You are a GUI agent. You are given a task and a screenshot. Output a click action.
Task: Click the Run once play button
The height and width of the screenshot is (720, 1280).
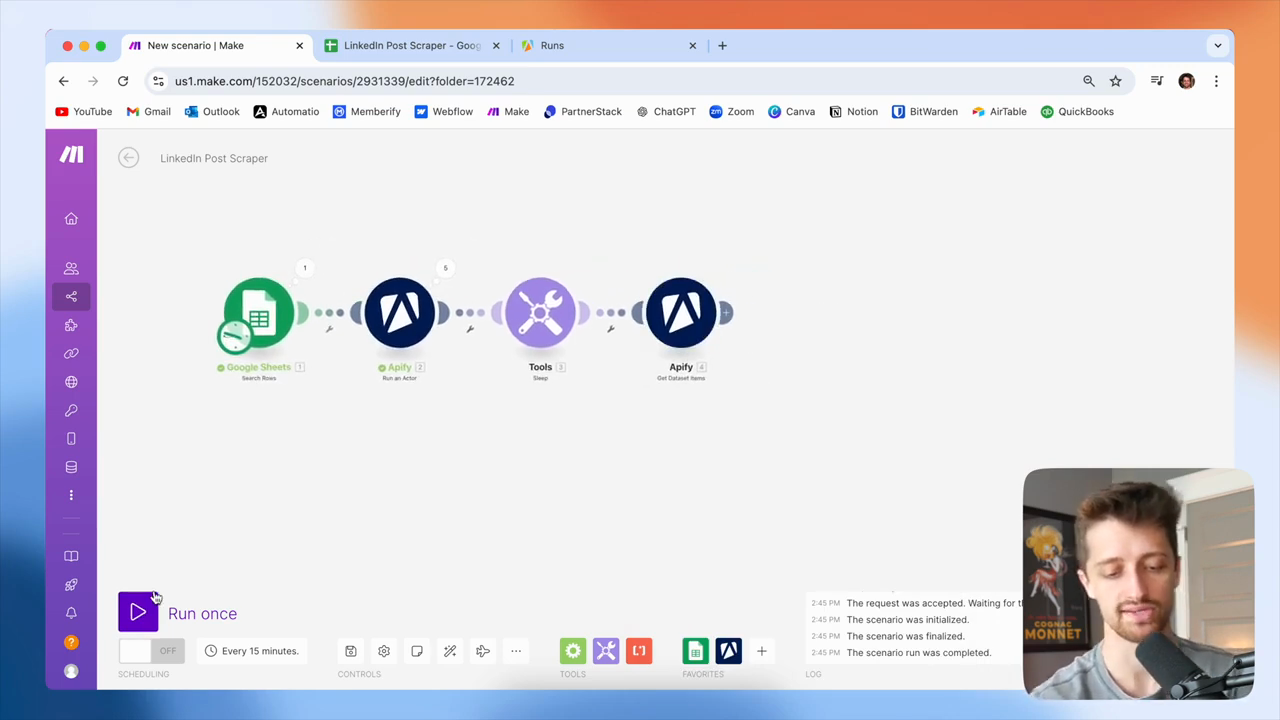(138, 613)
